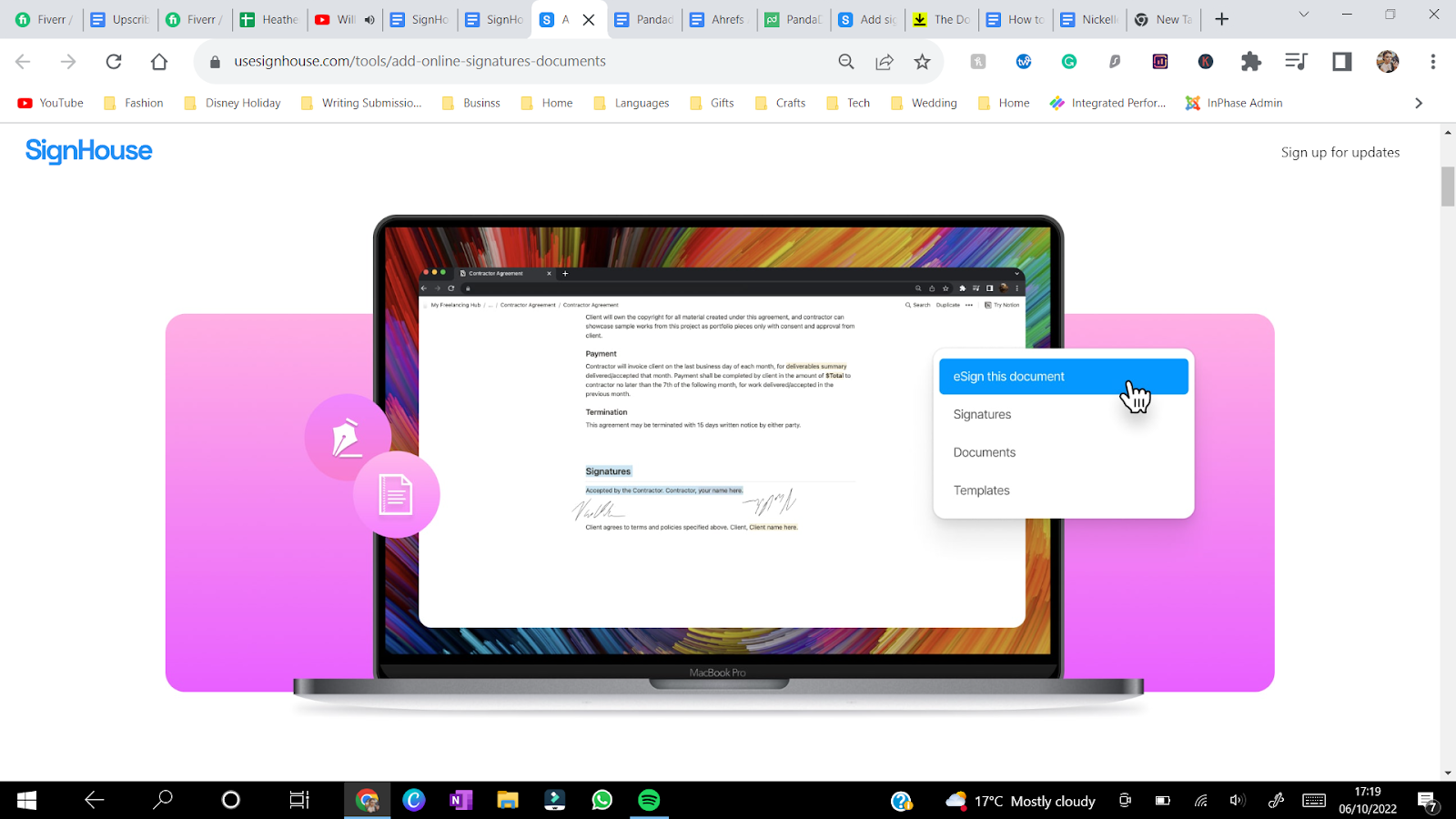Open Spotify from the taskbar
1456x819 pixels.
point(649,800)
